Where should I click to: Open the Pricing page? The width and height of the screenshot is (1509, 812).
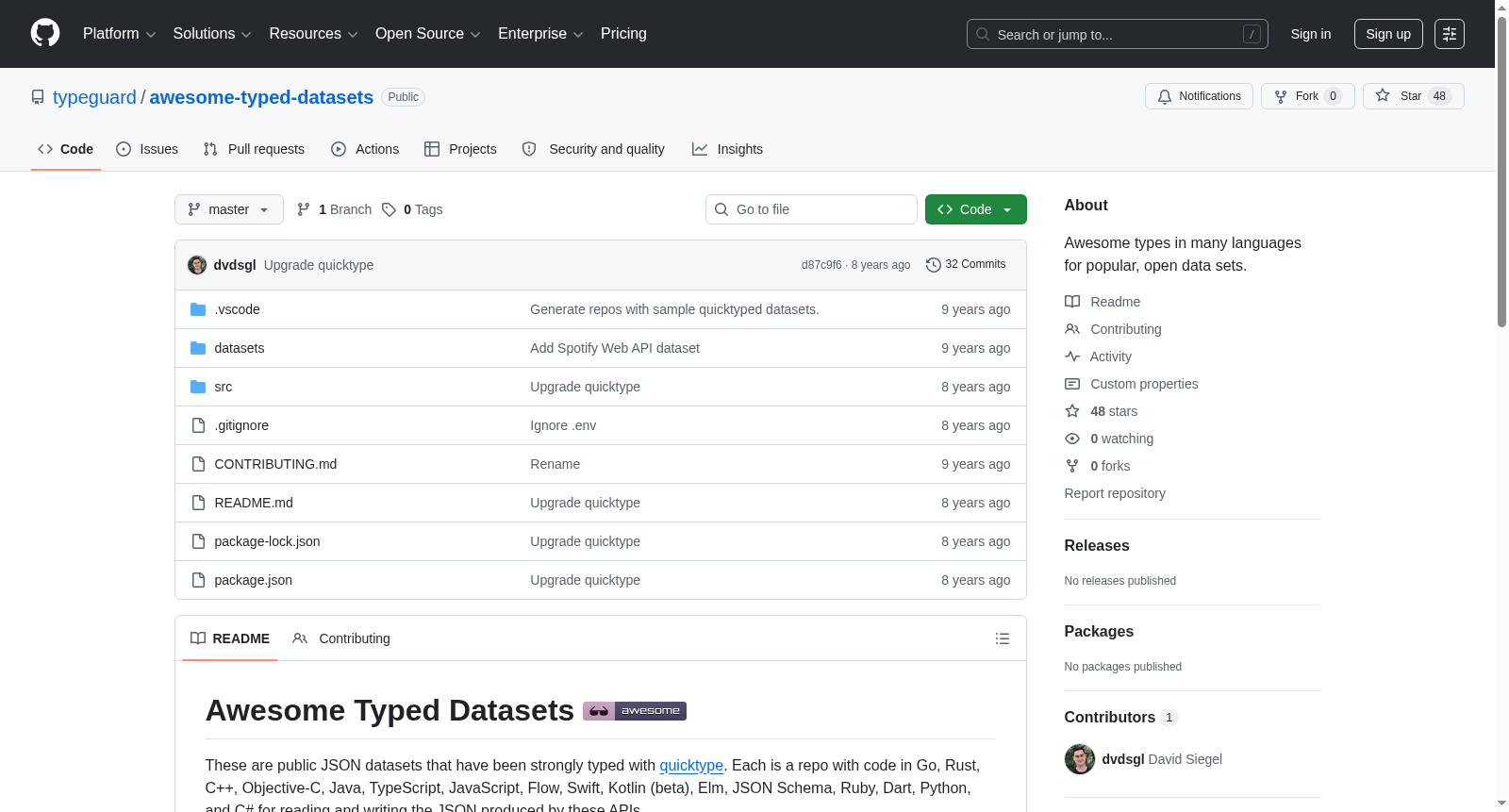pos(623,34)
